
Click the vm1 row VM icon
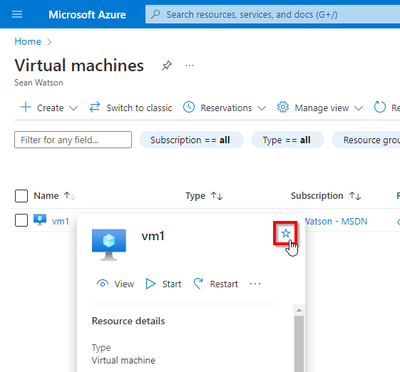click(x=40, y=220)
